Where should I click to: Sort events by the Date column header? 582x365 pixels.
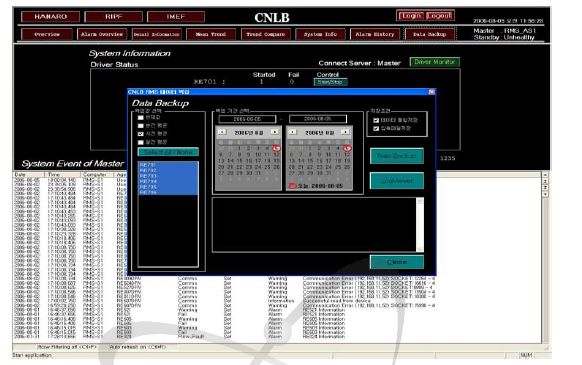(x=29, y=174)
